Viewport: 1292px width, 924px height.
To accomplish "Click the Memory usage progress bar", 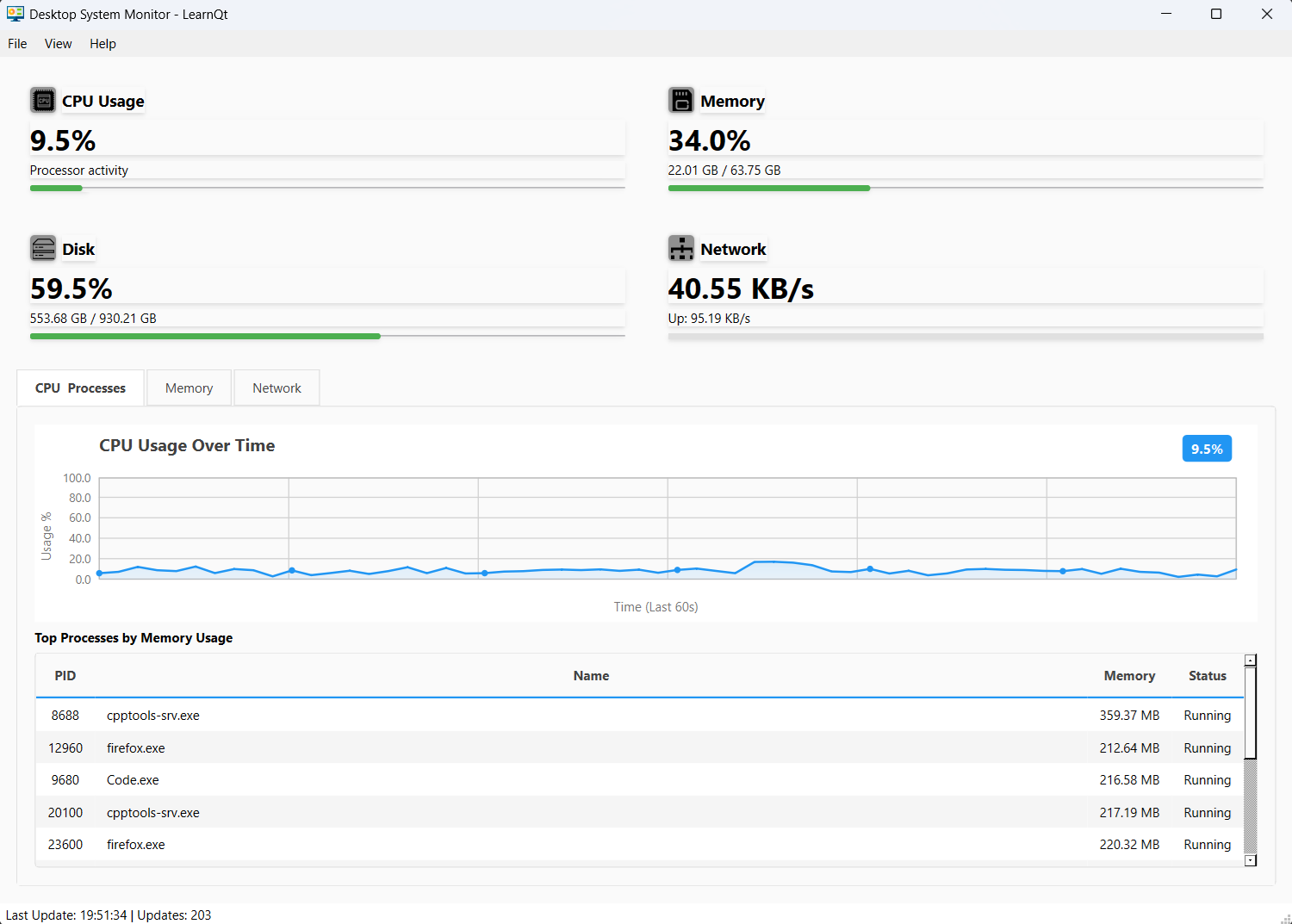I will (965, 188).
